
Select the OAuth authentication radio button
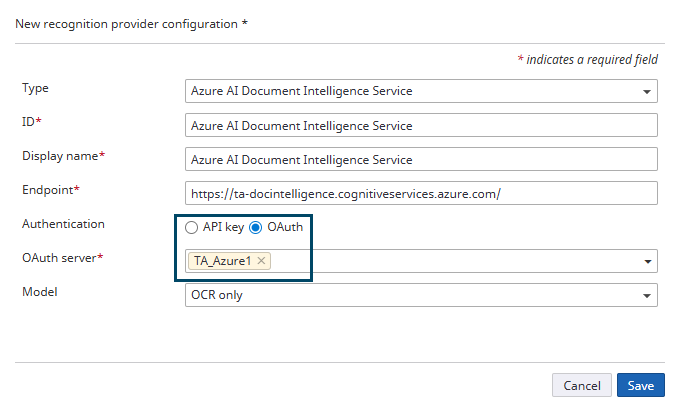255,228
